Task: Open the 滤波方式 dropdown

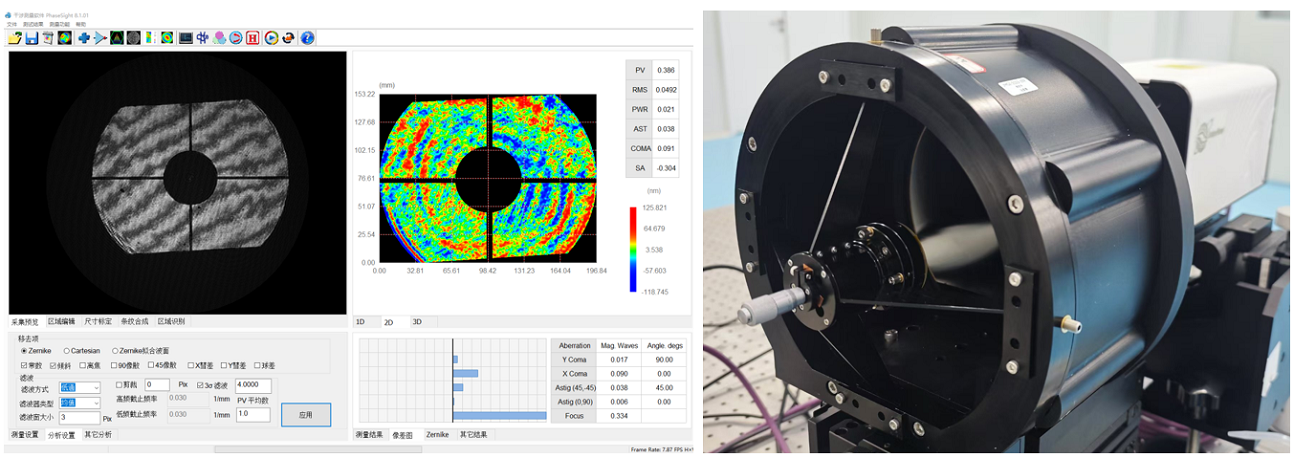Action: [x=79, y=387]
